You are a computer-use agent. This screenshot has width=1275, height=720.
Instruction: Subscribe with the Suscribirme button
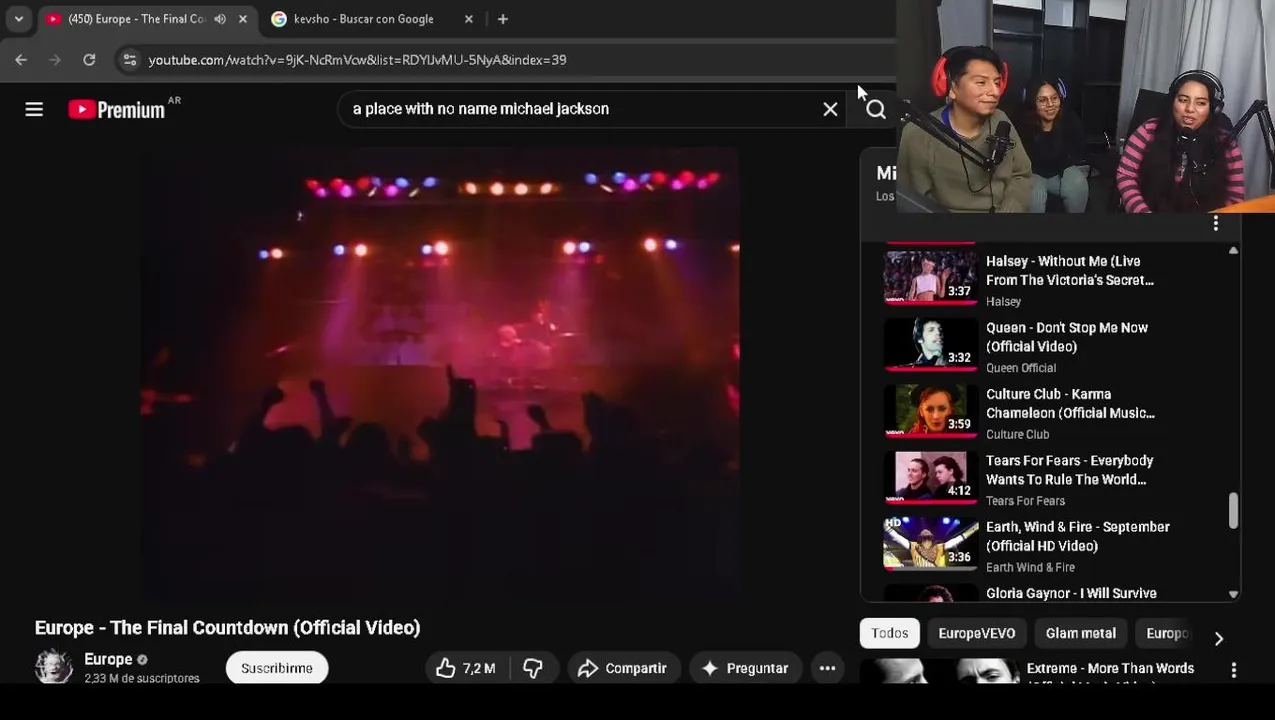[277, 668]
